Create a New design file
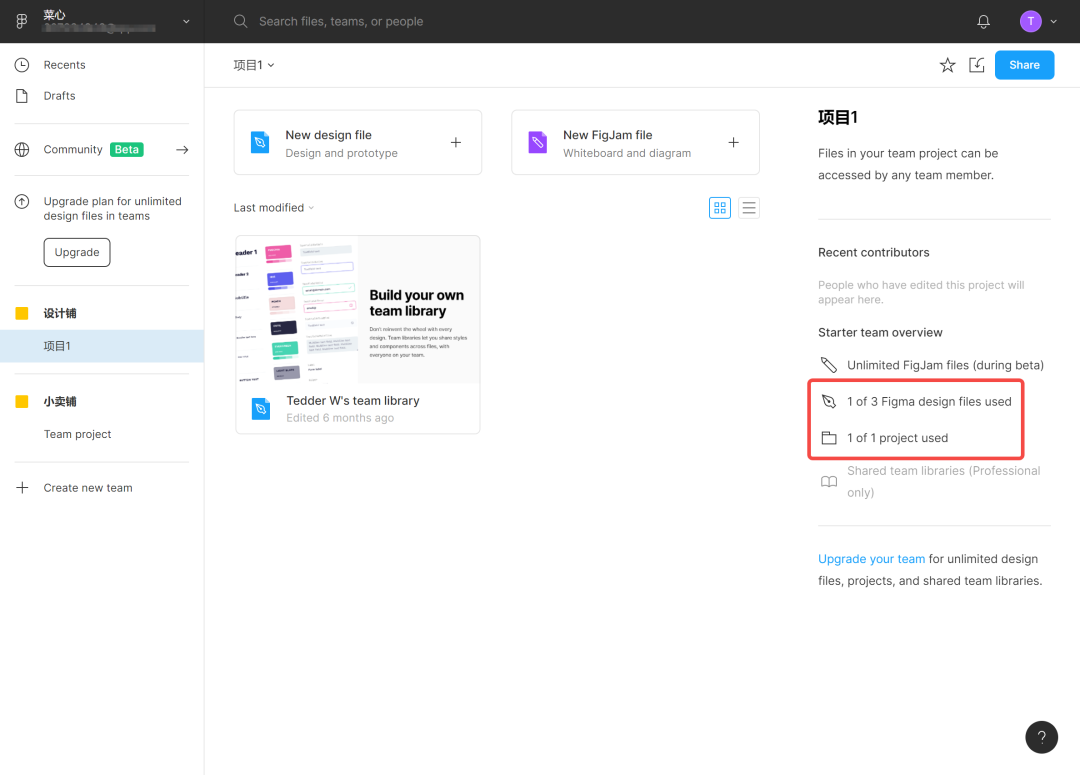1080x775 pixels. pos(357,143)
